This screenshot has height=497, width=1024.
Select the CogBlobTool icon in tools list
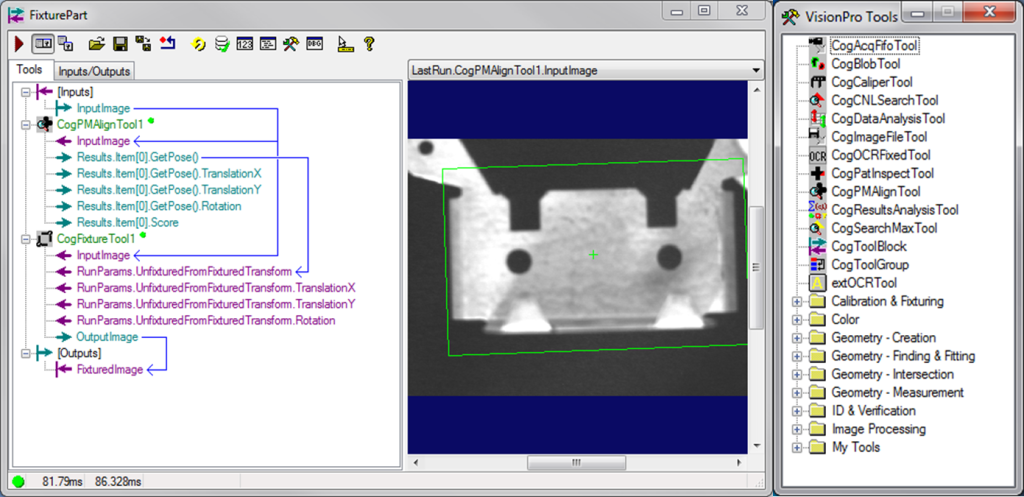pyautogui.click(x=817, y=63)
